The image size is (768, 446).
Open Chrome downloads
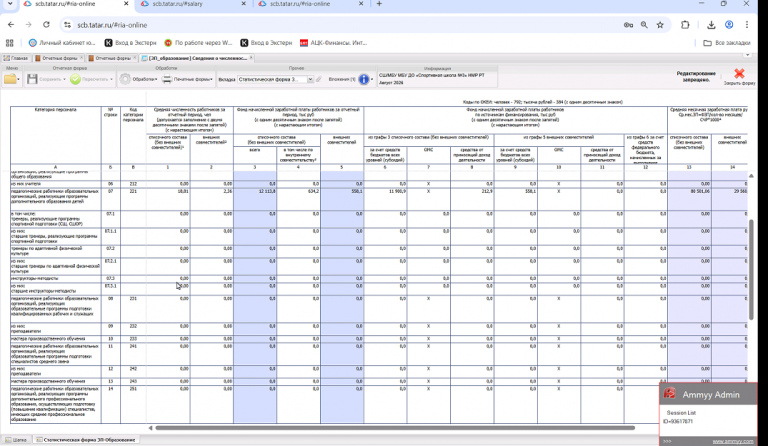point(711,24)
